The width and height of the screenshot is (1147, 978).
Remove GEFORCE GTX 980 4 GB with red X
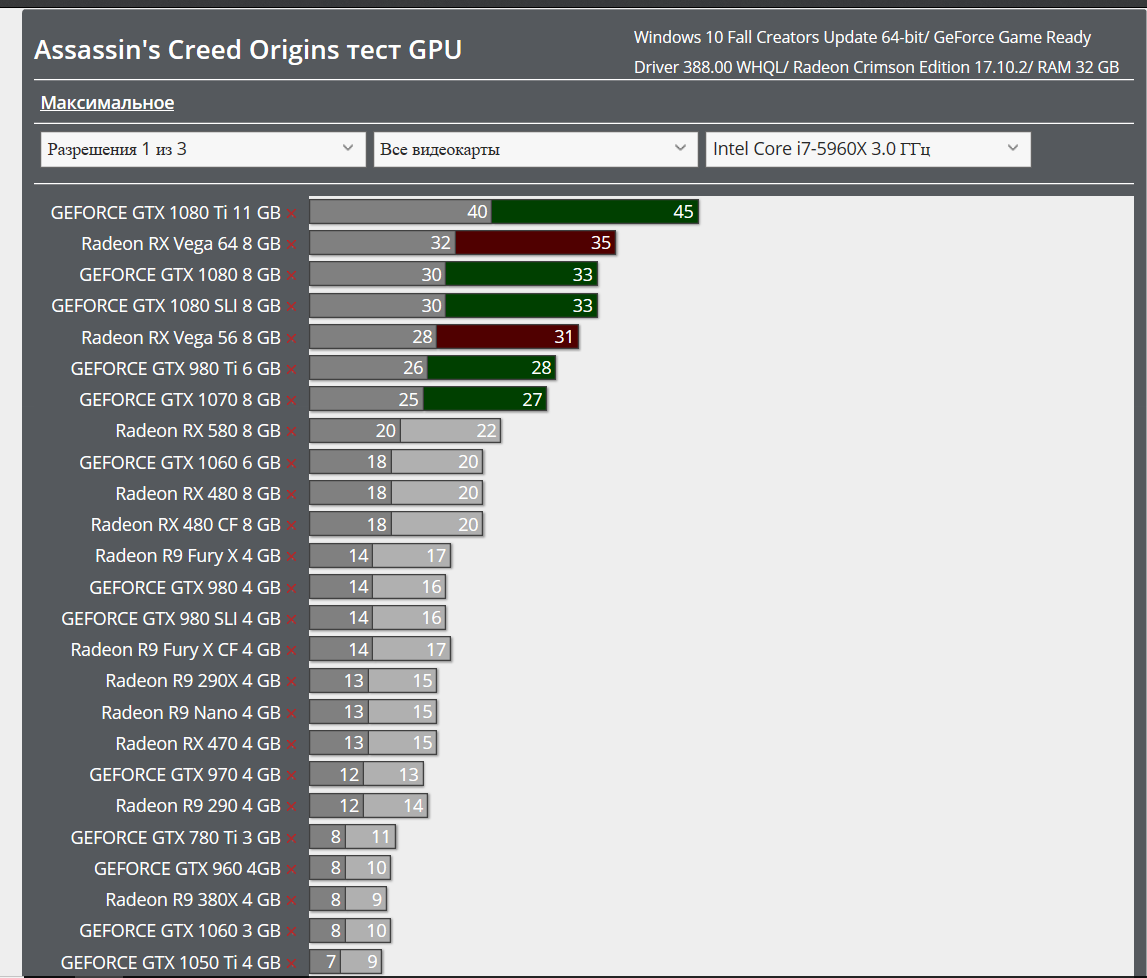click(292, 588)
